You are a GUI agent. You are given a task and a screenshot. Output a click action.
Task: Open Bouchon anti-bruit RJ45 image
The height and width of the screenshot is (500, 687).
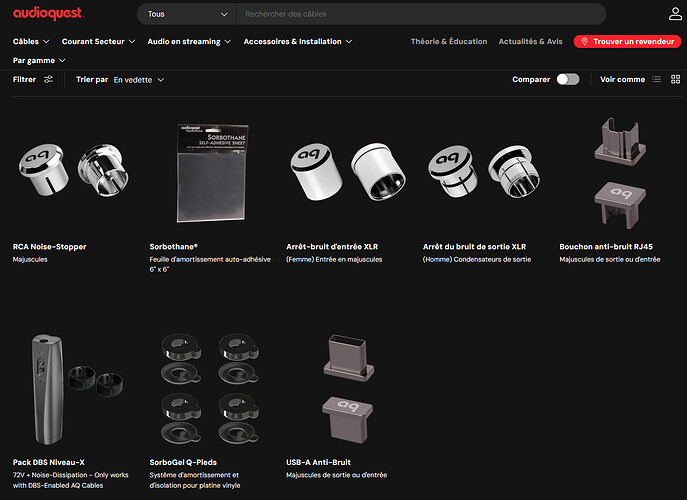(x=620, y=173)
